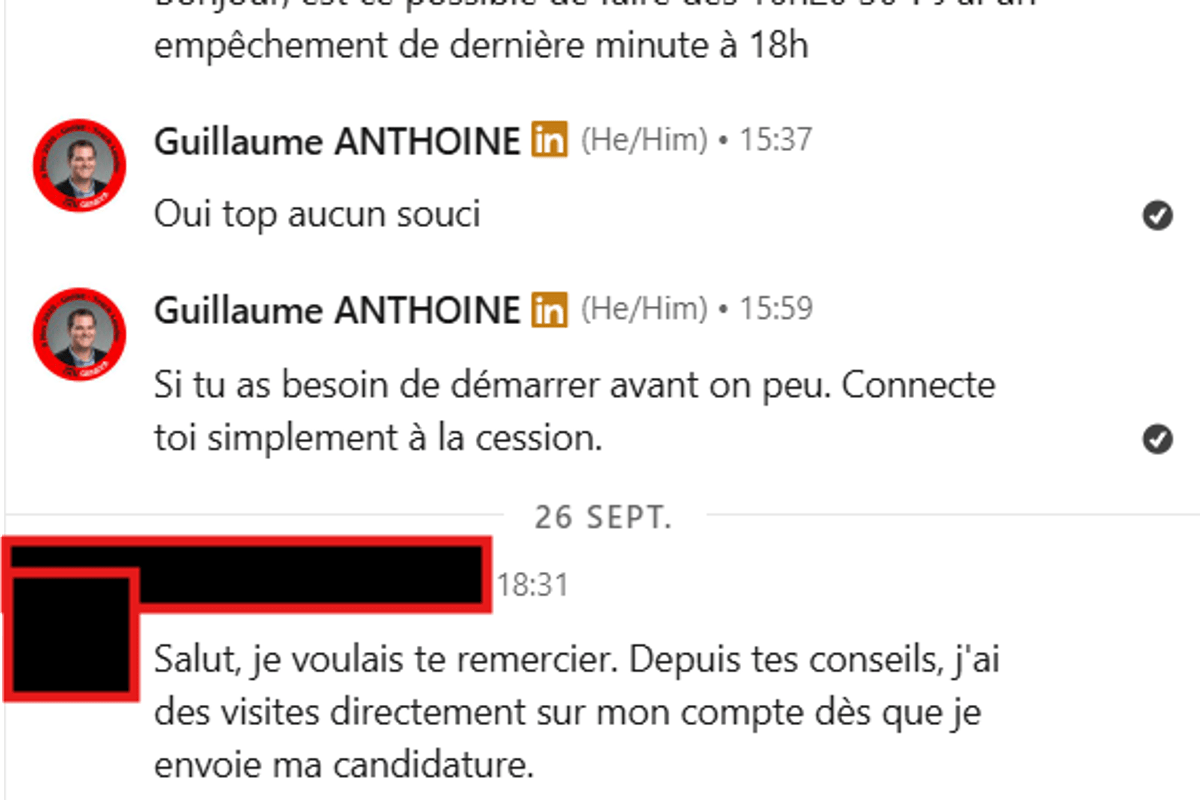Open Guillaume's profile photo on the 15:37 message
The height and width of the screenshot is (800, 1200).
pyautogui.click(x=79, y=165)
